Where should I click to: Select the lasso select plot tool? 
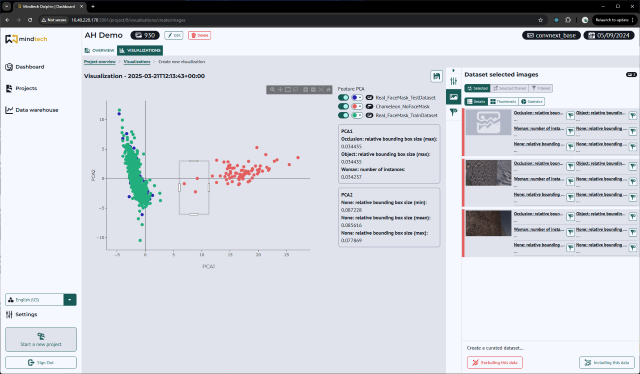[296, 89]
